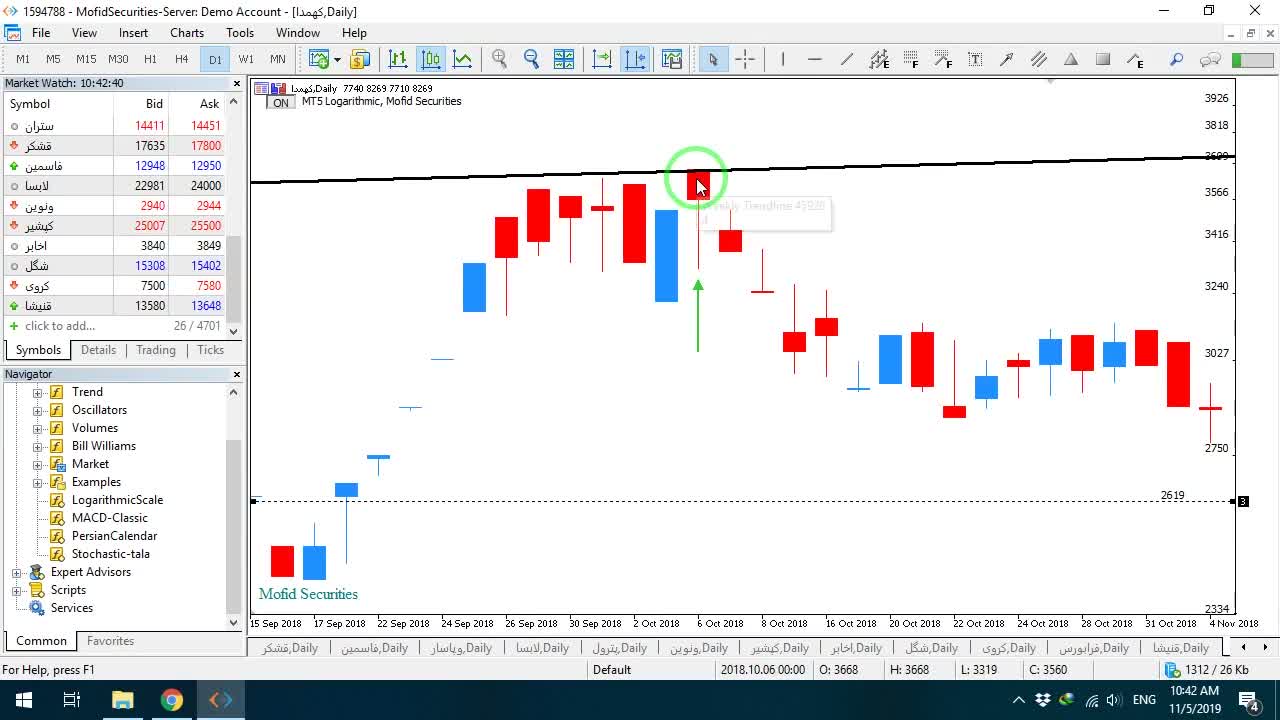Toggle the ON button on chart

coord(281,102)
